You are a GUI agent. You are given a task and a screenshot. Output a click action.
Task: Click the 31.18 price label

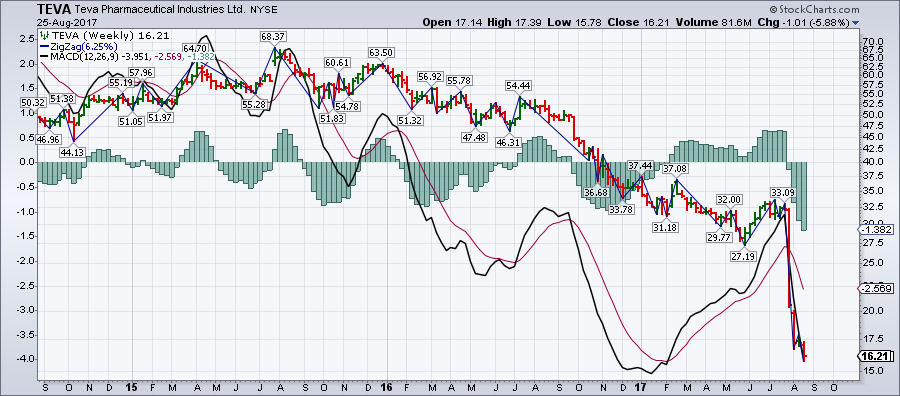tap(665, 227)
